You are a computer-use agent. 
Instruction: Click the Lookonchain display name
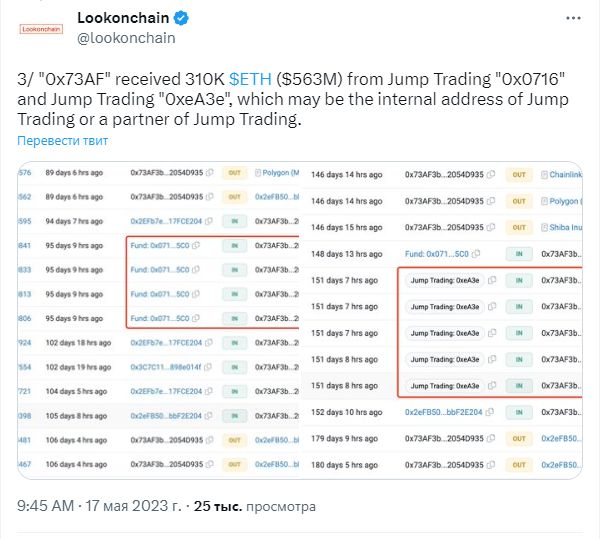123,18
